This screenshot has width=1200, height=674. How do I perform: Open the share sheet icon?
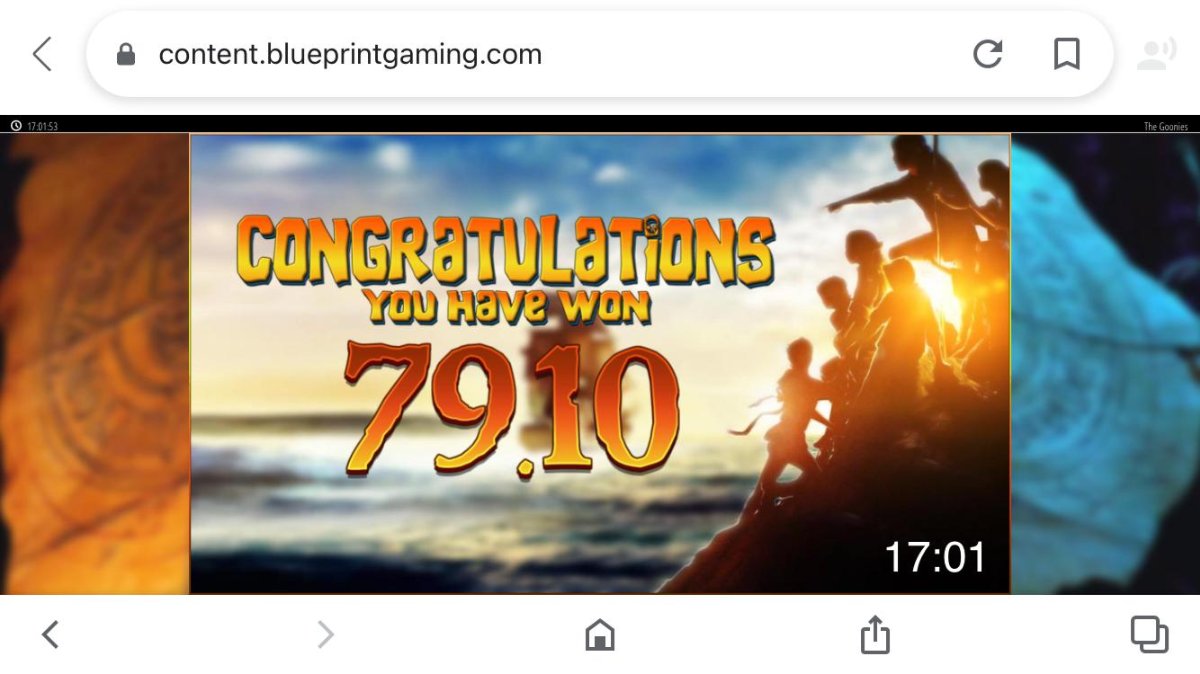[x=875, y=634]
